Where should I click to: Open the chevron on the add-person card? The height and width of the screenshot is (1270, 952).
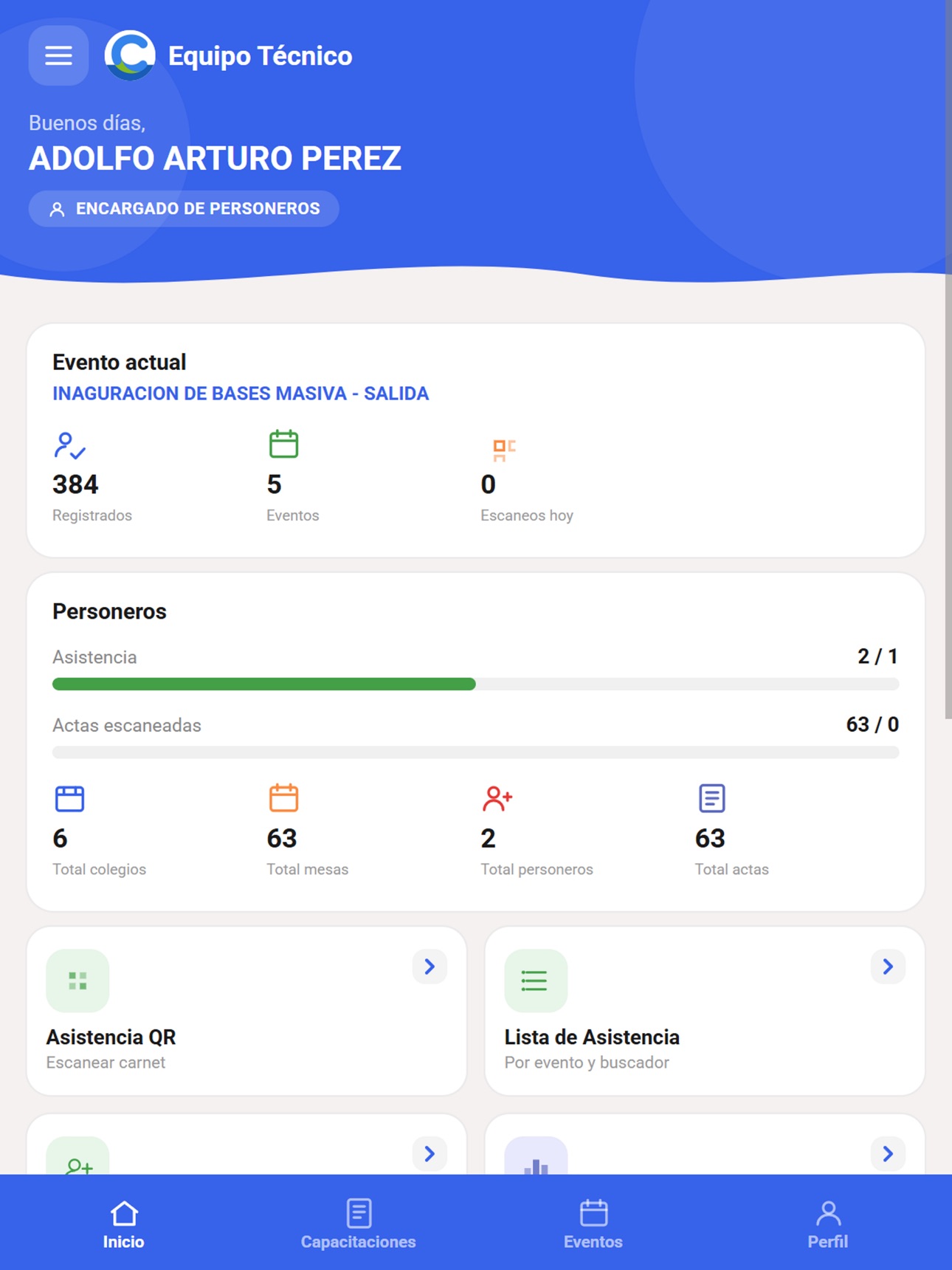click(x=430, y=1153)
